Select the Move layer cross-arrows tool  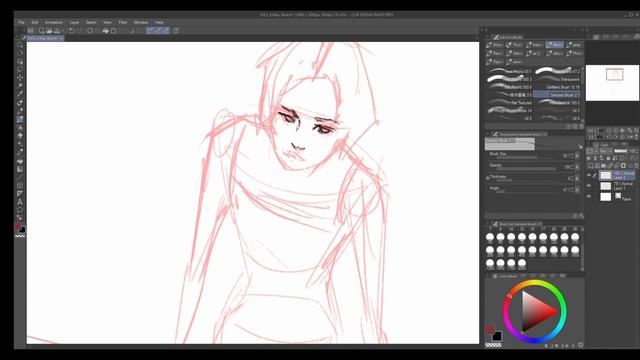(x=20, y=78)
